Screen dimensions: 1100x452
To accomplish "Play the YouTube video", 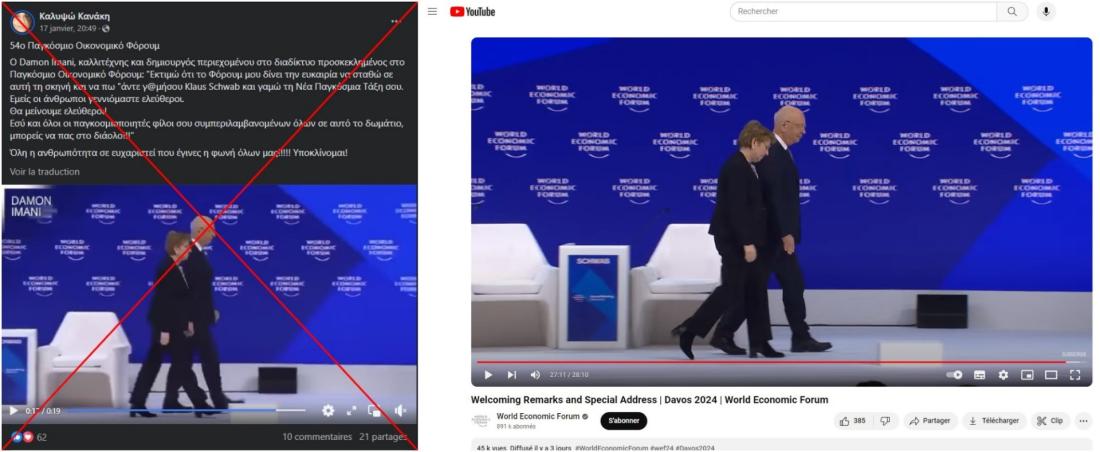I will tap(488, 375).
